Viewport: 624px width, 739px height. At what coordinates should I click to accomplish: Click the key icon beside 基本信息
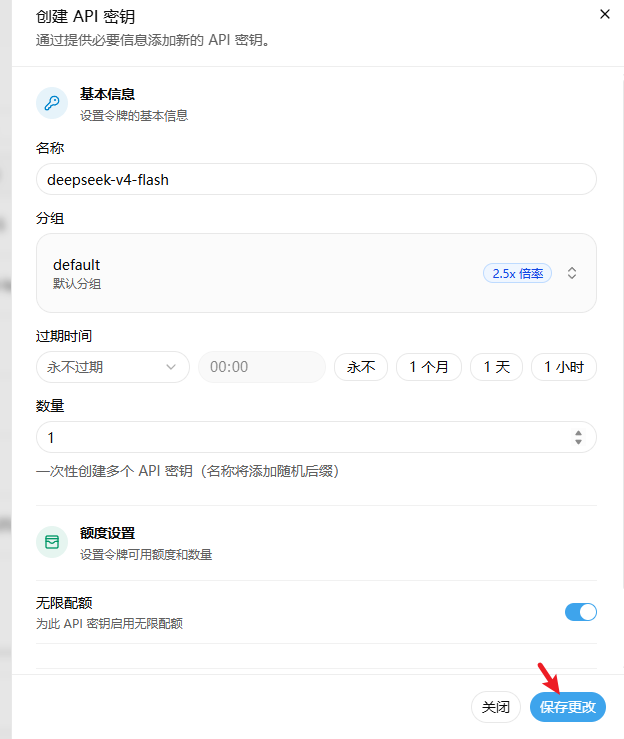[52, 103]
